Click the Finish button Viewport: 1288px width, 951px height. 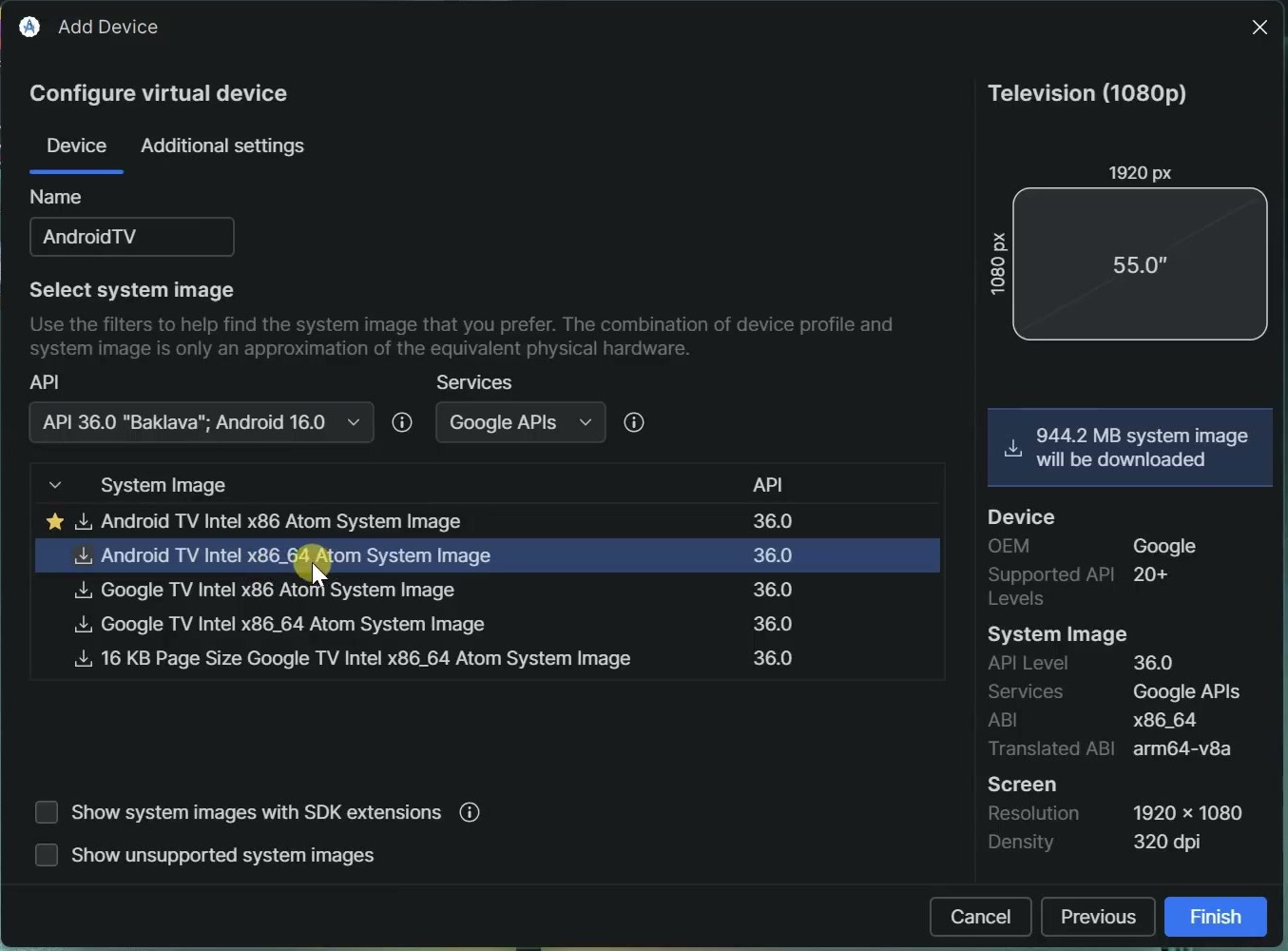click(1216, 917)
